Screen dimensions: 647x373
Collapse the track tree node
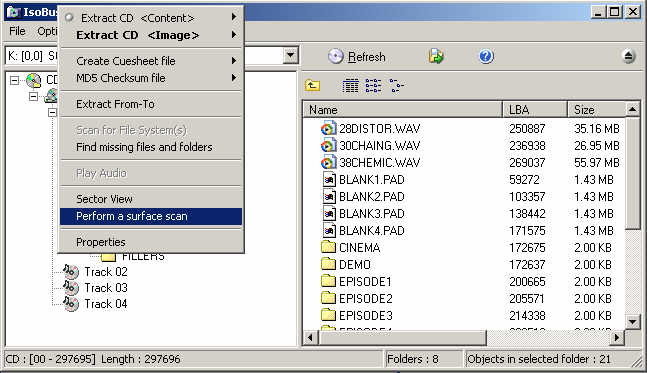[52, 112]
